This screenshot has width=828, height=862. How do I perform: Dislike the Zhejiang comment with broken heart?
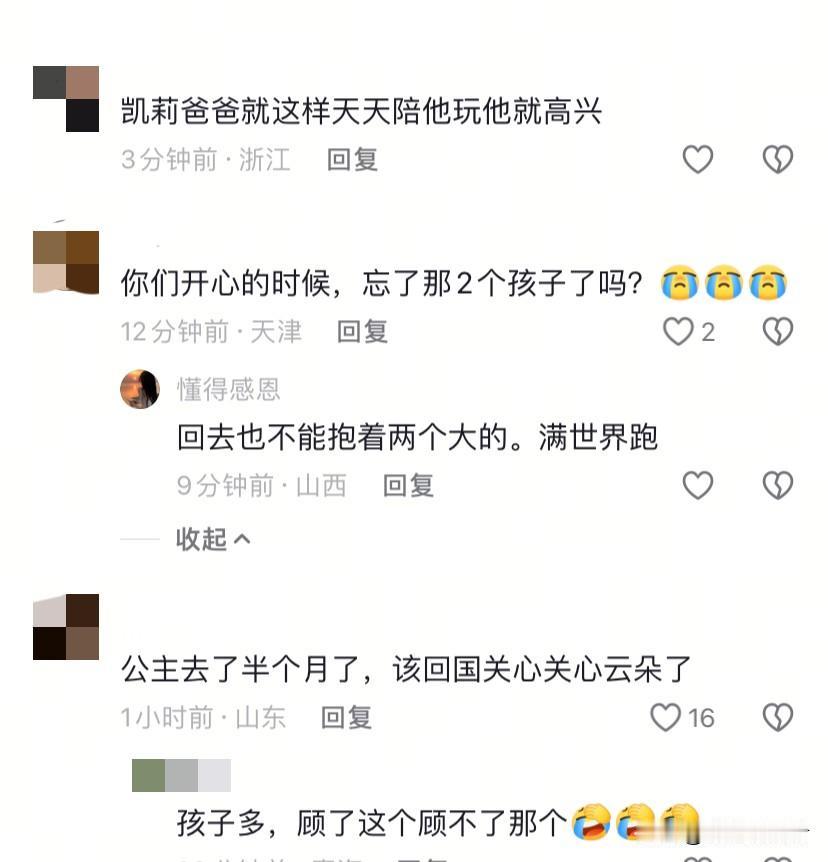pyautogui.click(x=778, y=159)
